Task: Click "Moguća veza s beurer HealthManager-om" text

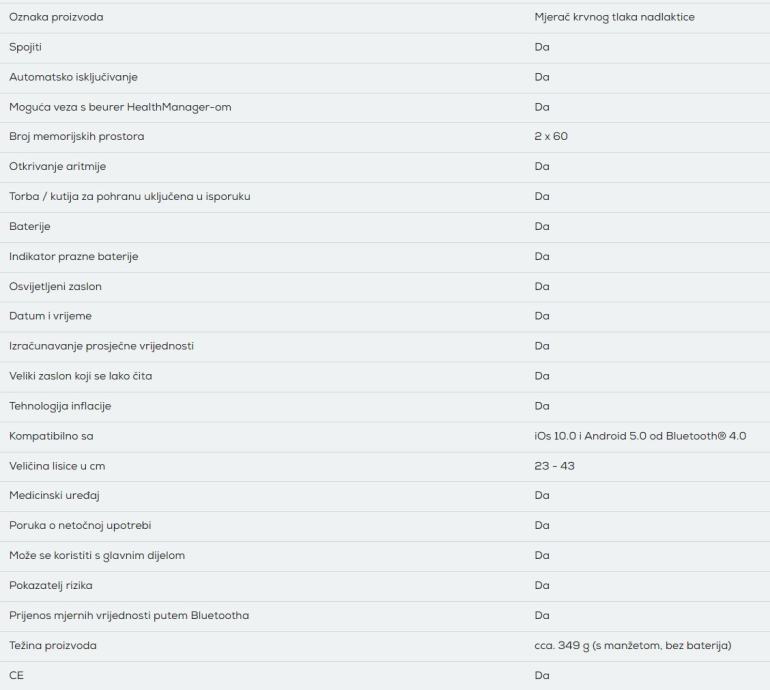Action: coord(120,107)
